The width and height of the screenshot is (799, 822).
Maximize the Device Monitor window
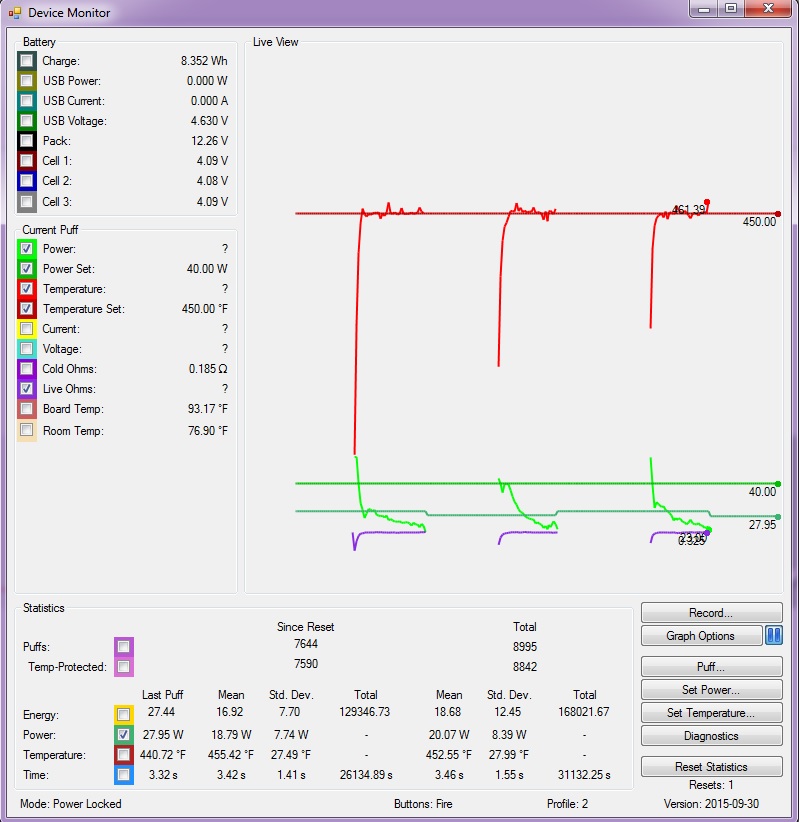(x=731, y=9)
